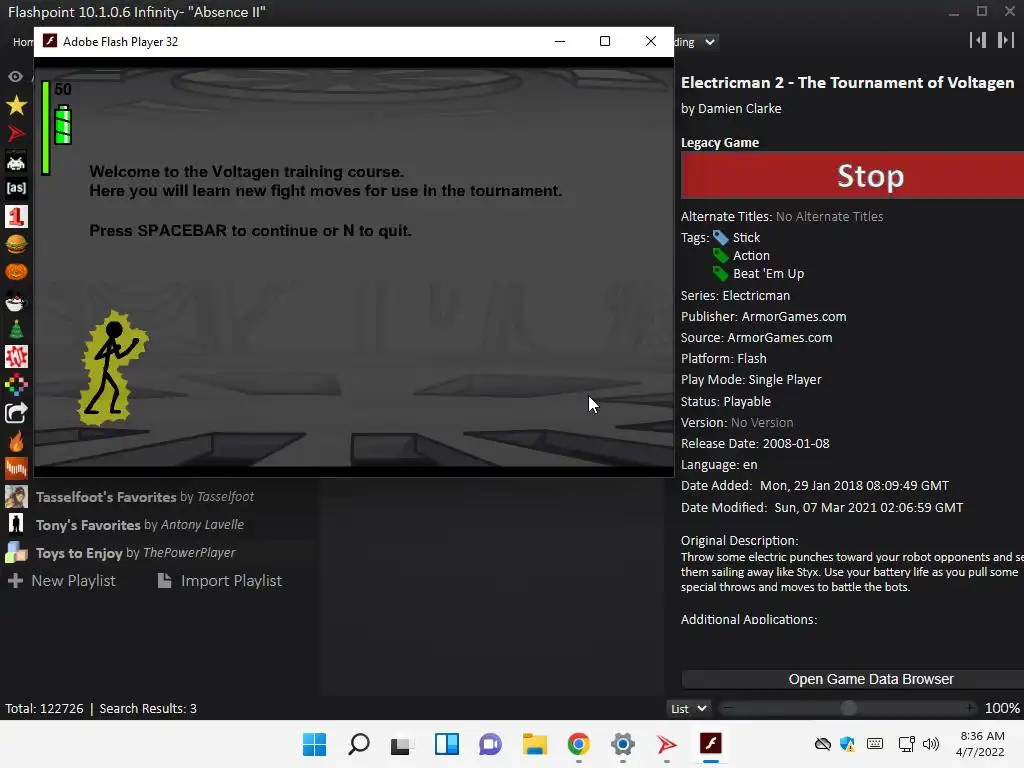Click the Play Mode: Single Player text
The height and width of the screenshot is (768, 1024).
[751, 379]
